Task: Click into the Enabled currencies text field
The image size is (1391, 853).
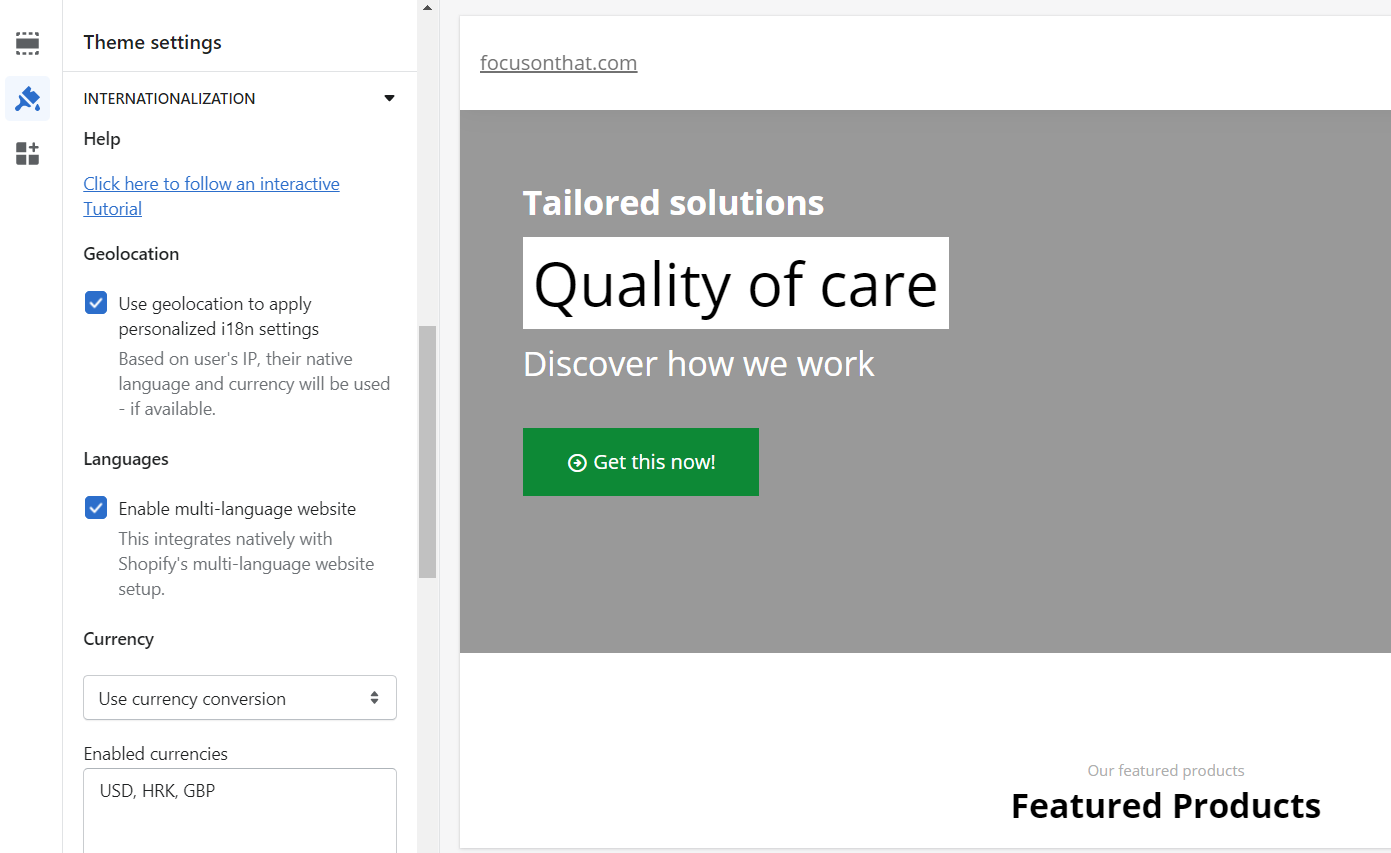Action: pos(240,810)
